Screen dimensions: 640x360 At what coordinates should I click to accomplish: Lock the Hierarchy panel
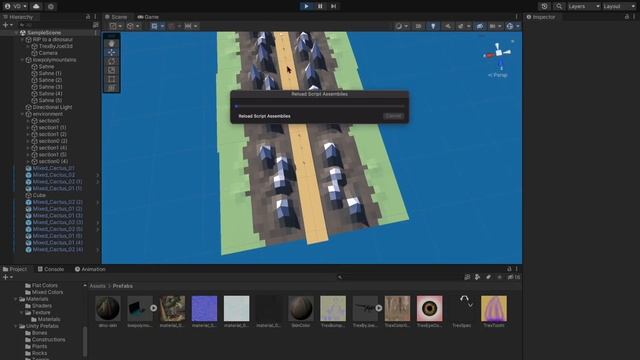tap(88, 17)
